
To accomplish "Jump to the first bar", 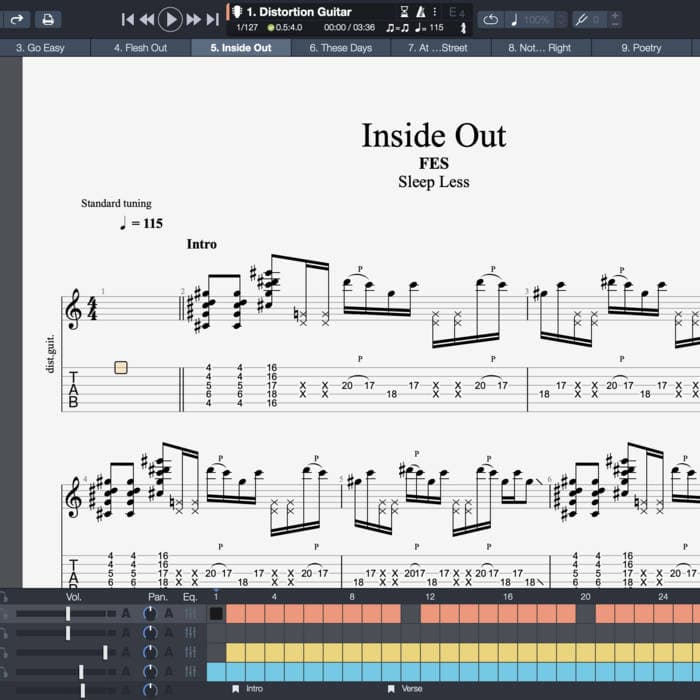I will pos(128,19).
